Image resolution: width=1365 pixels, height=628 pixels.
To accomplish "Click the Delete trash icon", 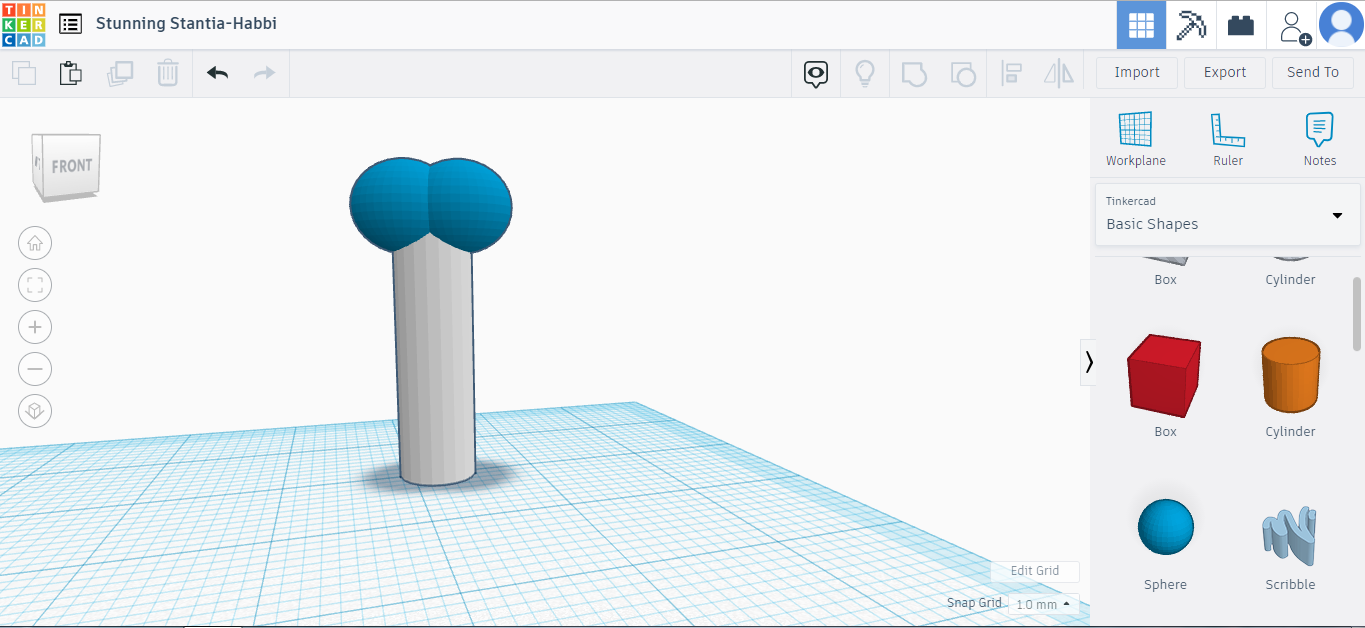I will pos(168,73).
